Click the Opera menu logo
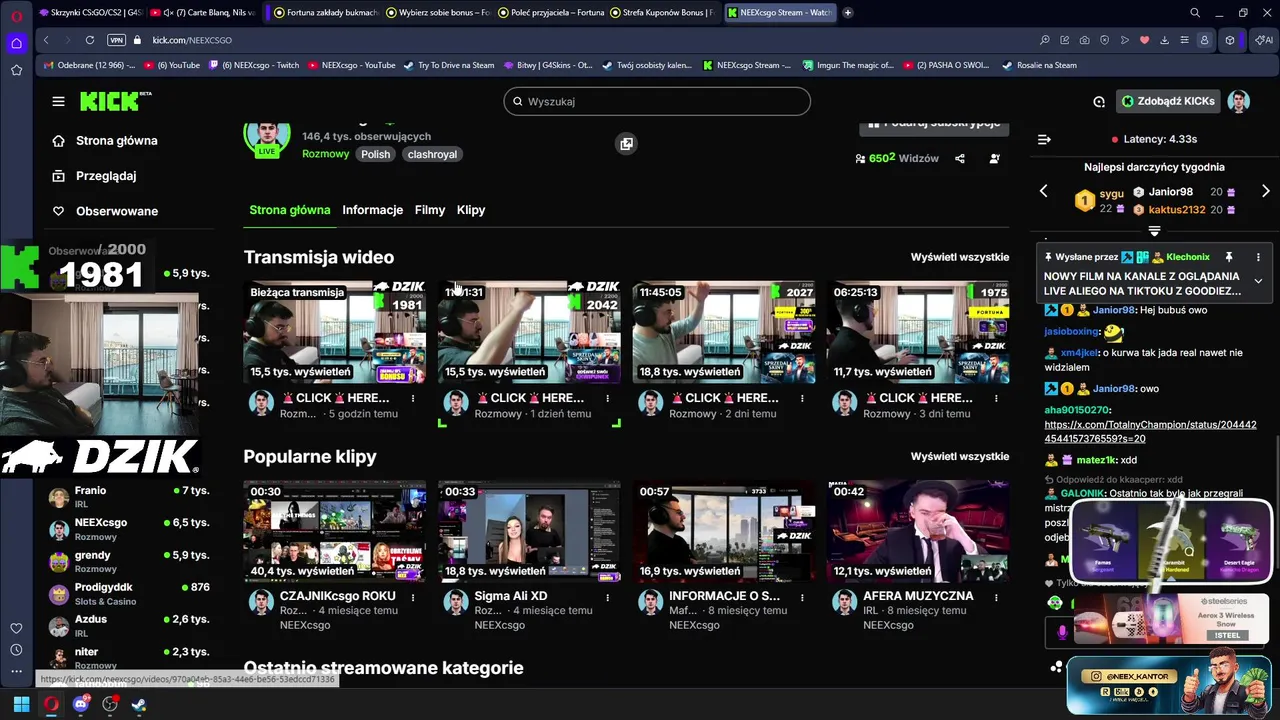Screen dimensions: 1280x720 coord(16,14)
